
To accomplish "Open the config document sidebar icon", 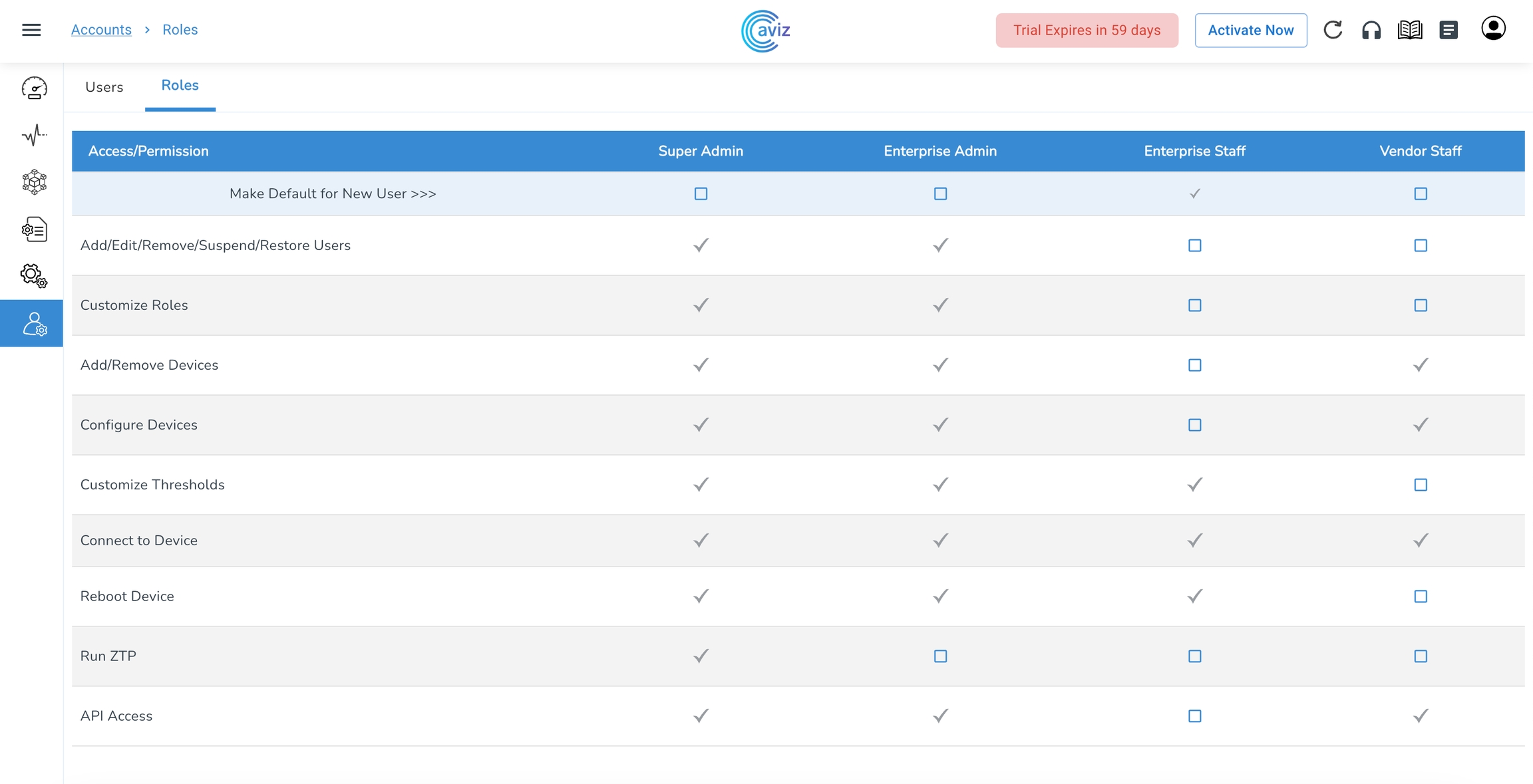I will [x=34, y=229].
